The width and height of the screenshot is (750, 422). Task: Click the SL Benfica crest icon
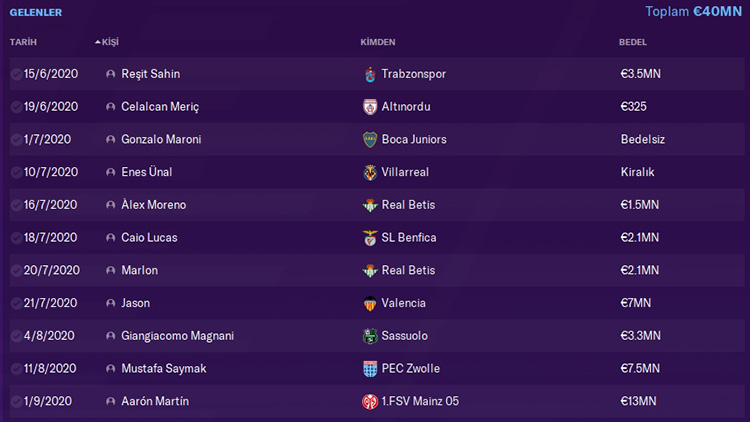click(369, 238)
